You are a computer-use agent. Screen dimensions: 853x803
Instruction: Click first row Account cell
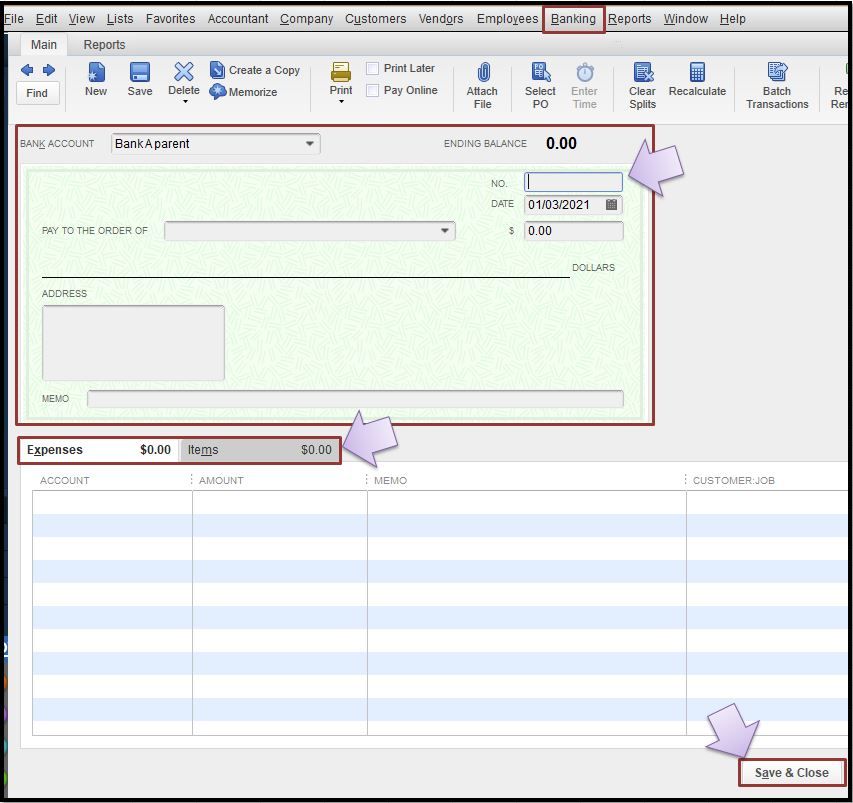pos(112,502)
